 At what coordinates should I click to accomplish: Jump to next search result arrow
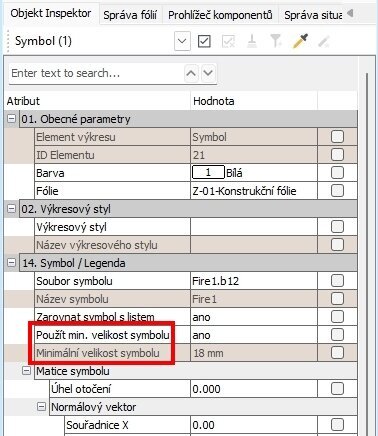208,73
